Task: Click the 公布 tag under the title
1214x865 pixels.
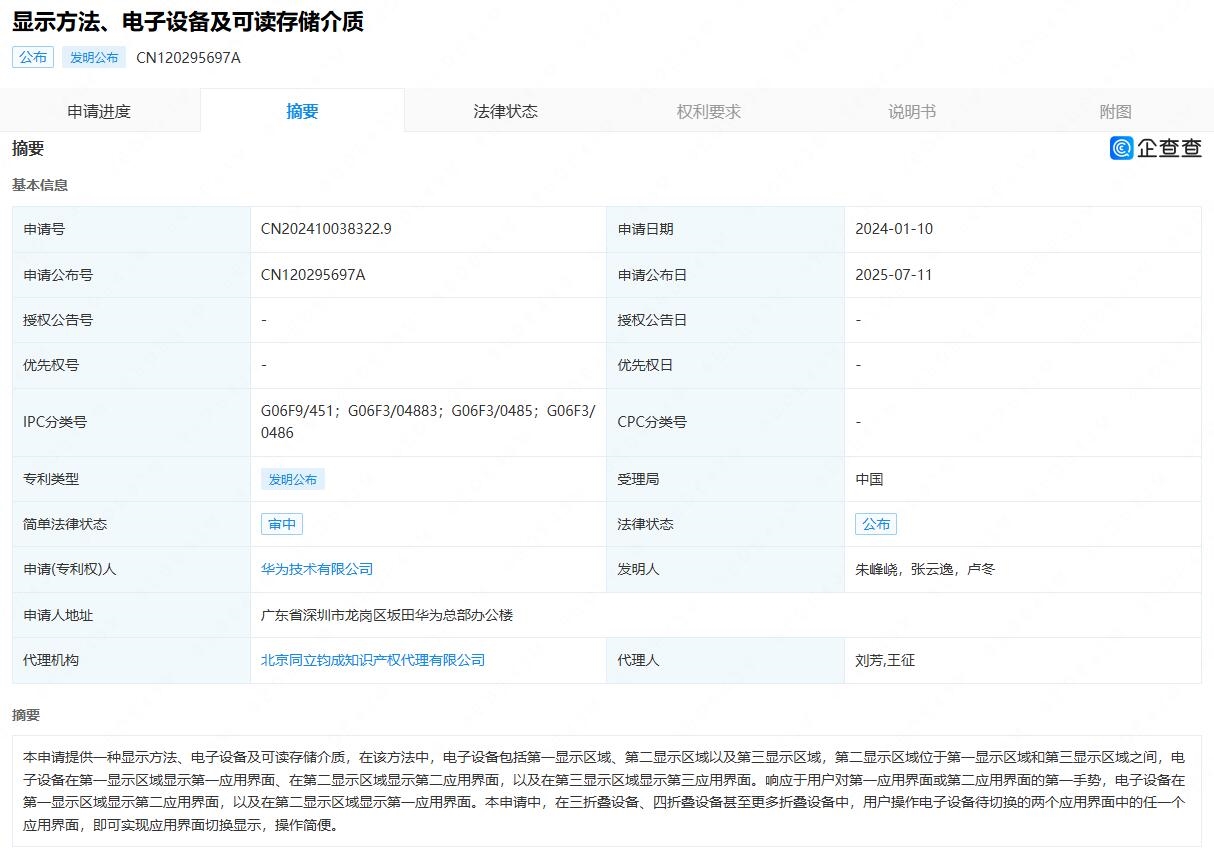Action: (x=33, y=57)
